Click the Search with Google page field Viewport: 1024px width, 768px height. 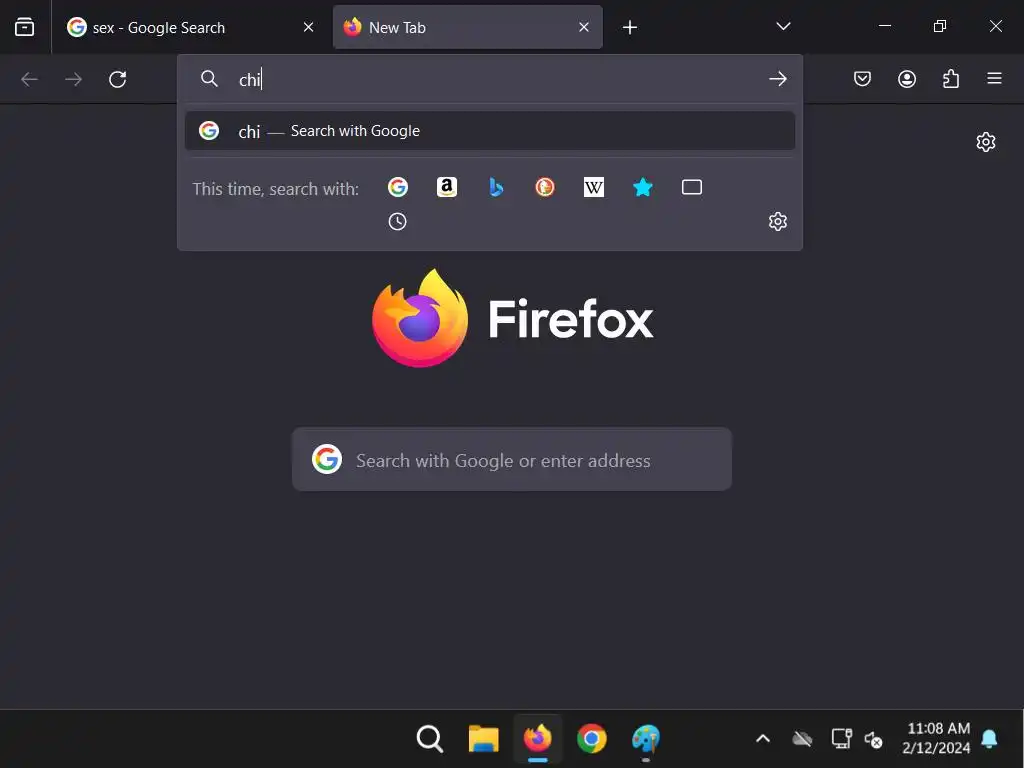tap(512, 460)
